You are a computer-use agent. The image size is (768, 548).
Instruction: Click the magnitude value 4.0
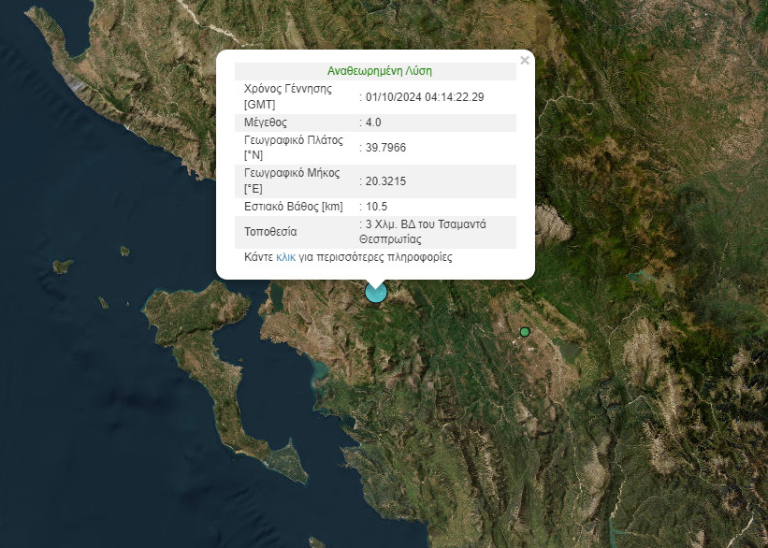pyautogui.click(x=373, y=122)
